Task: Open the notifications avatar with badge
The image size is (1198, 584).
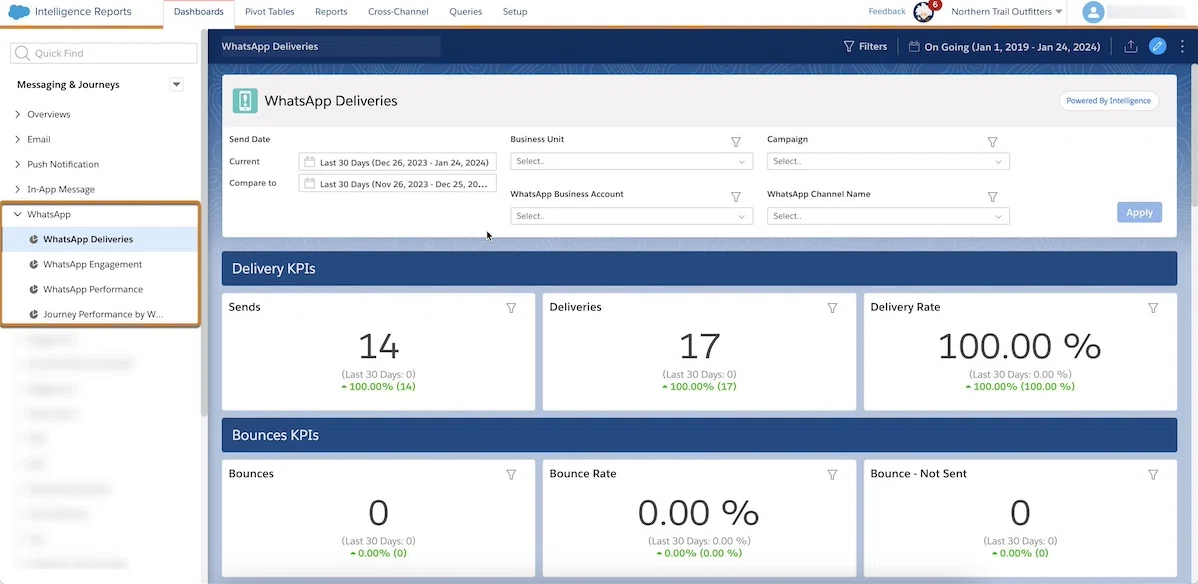Action: point(924,12)
